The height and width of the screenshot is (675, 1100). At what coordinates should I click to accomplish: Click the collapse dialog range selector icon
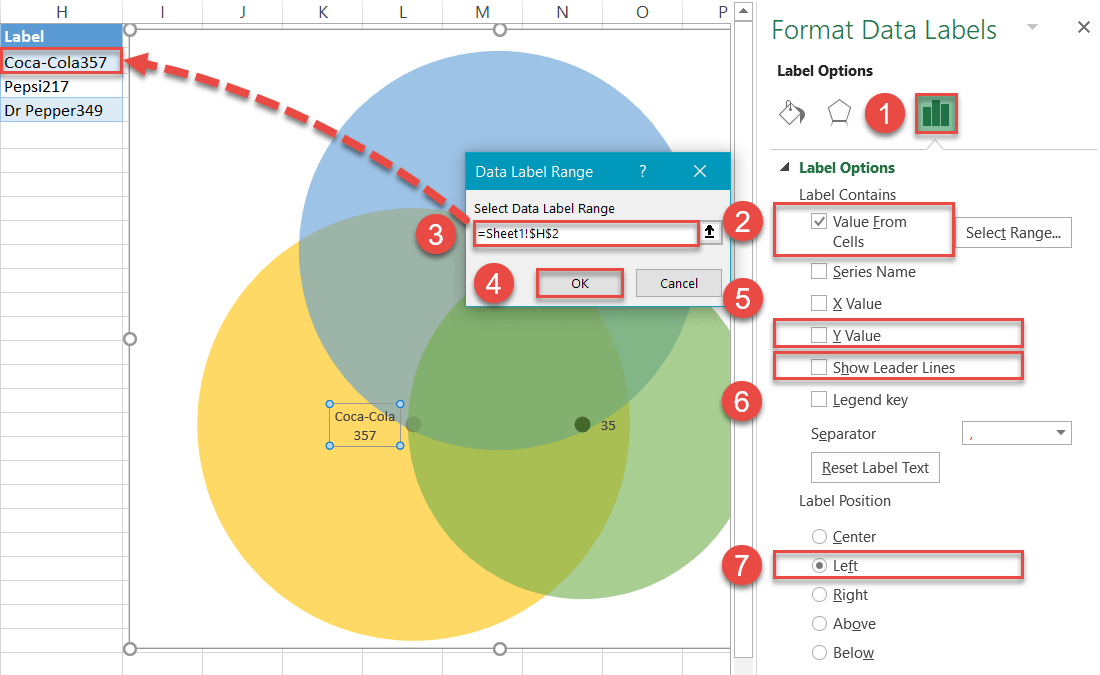(x=710, y=232)
